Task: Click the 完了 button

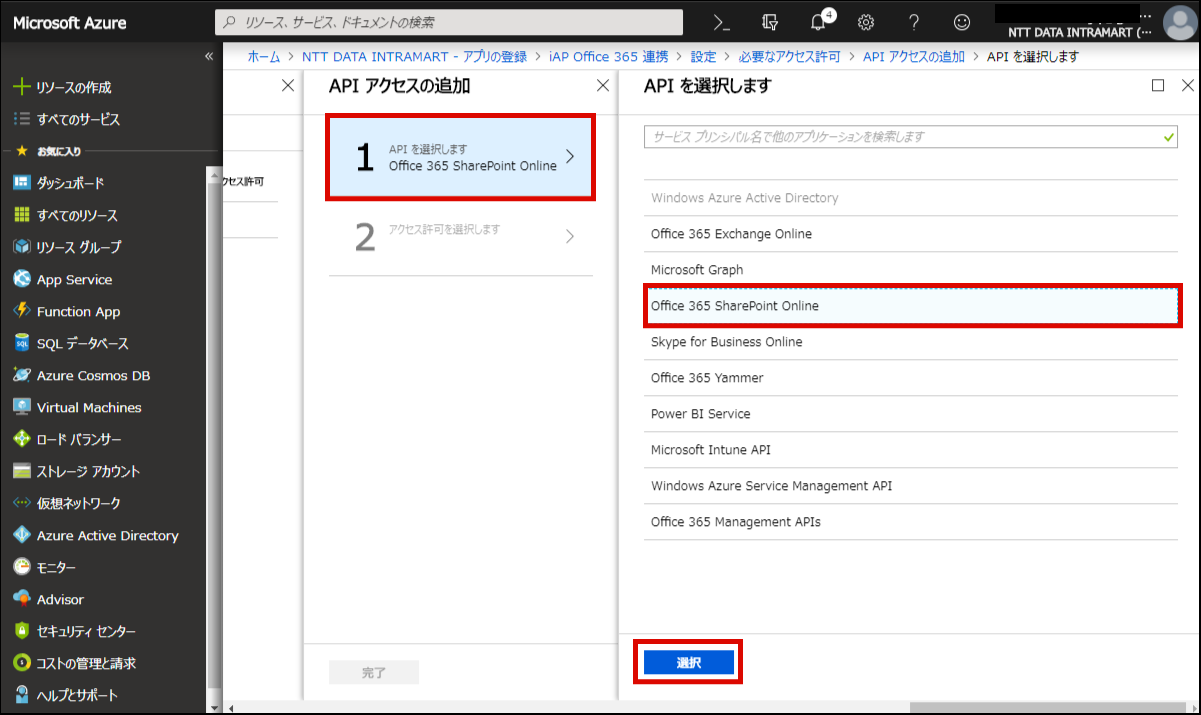Action: 374,673
